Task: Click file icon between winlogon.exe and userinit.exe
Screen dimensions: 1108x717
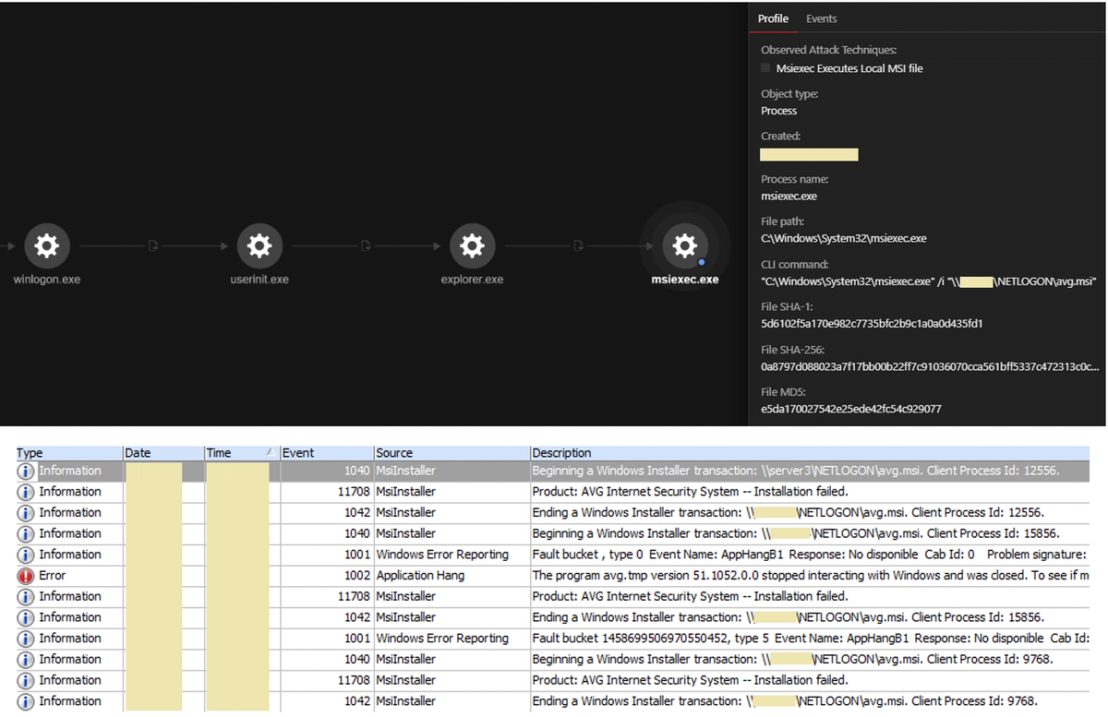Action: 153,246
